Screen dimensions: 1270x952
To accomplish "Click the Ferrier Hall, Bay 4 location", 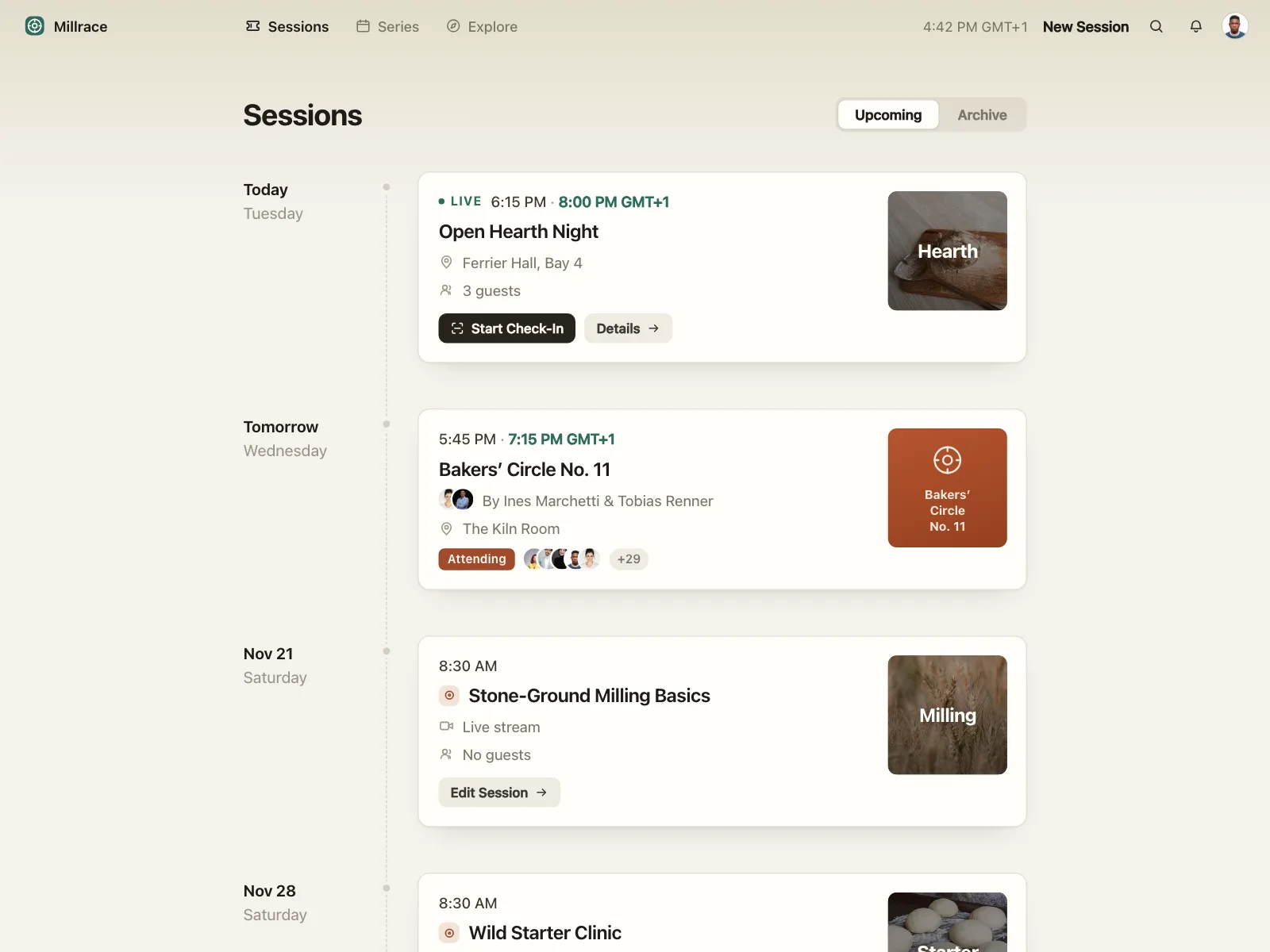I will tap(522, 263).
